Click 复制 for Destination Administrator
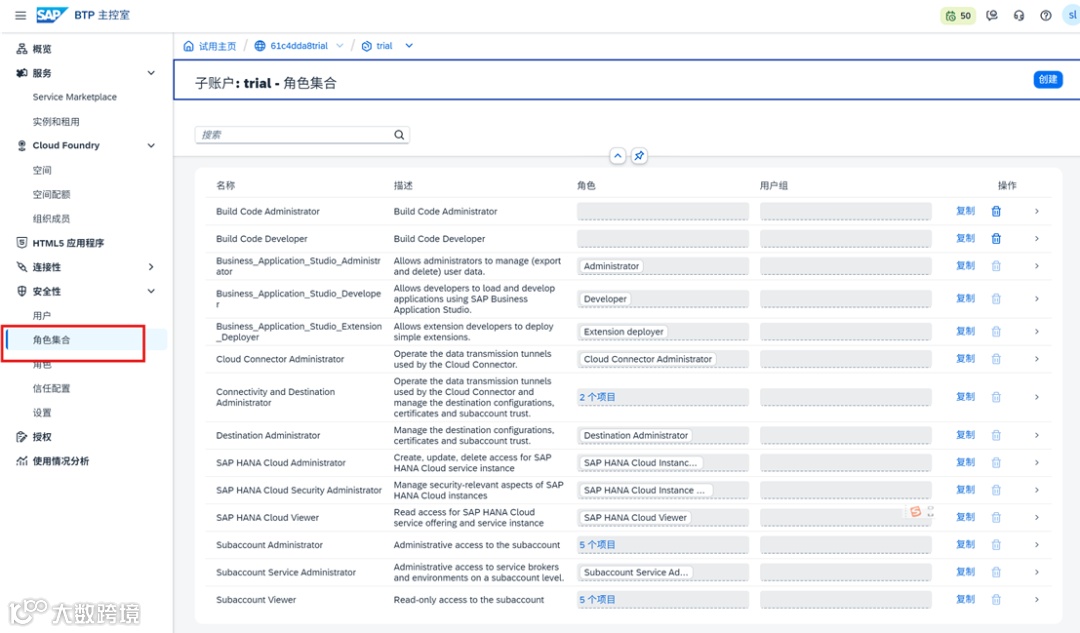Image resolution: width=1080 pixels, height=633 pixels. coord(965,435)
